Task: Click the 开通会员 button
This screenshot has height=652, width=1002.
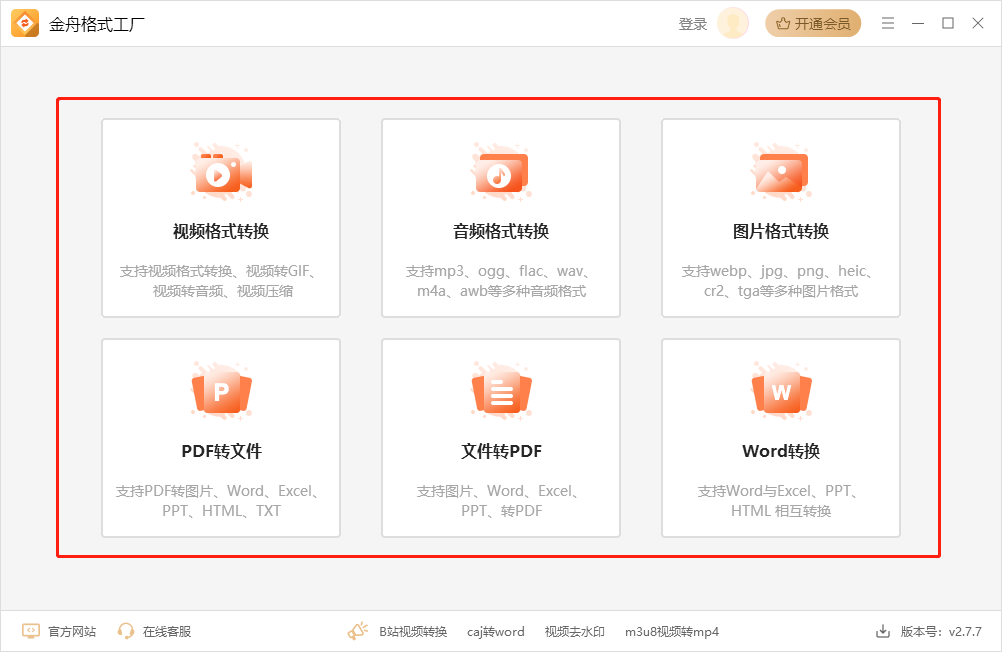Action: pos(813,24)
